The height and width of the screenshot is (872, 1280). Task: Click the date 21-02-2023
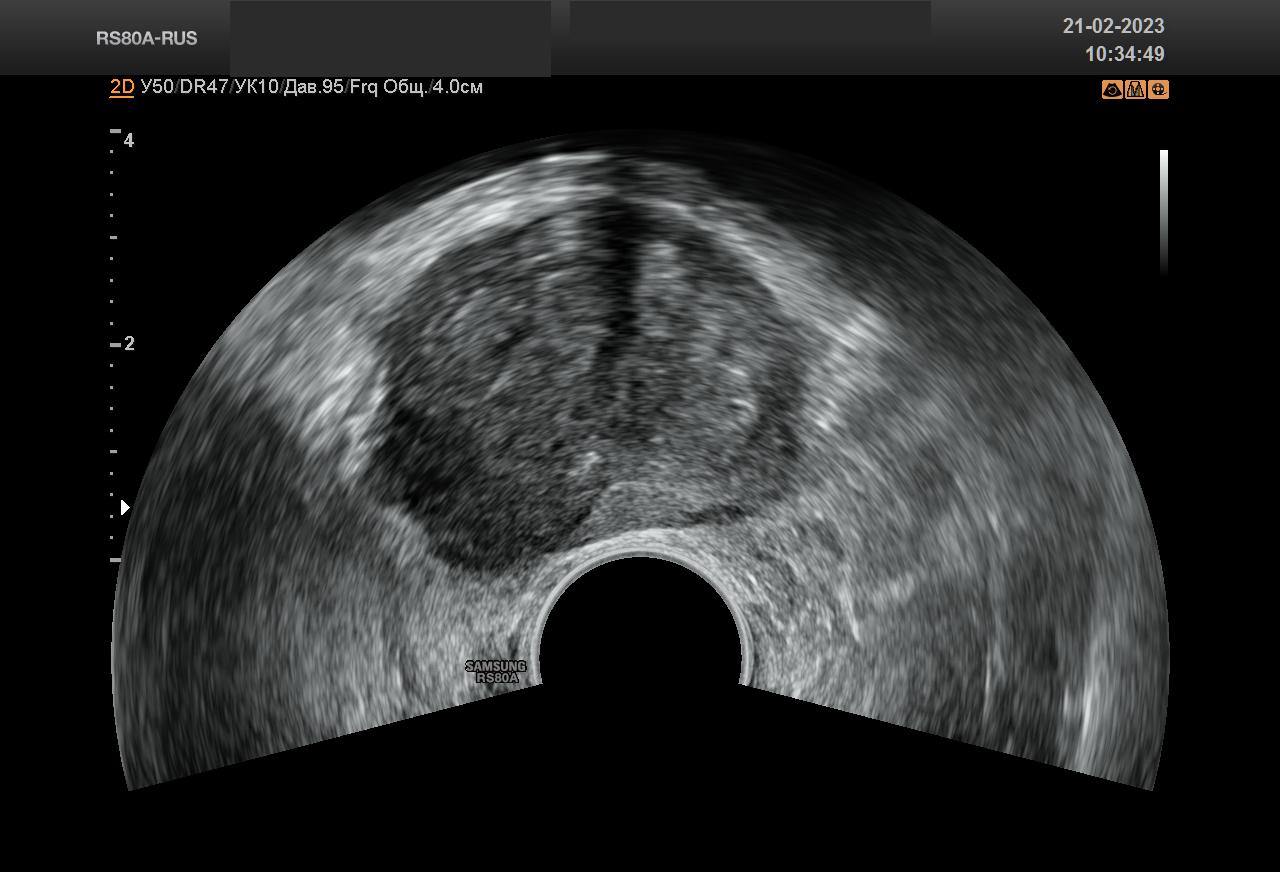click(1113, 26)
